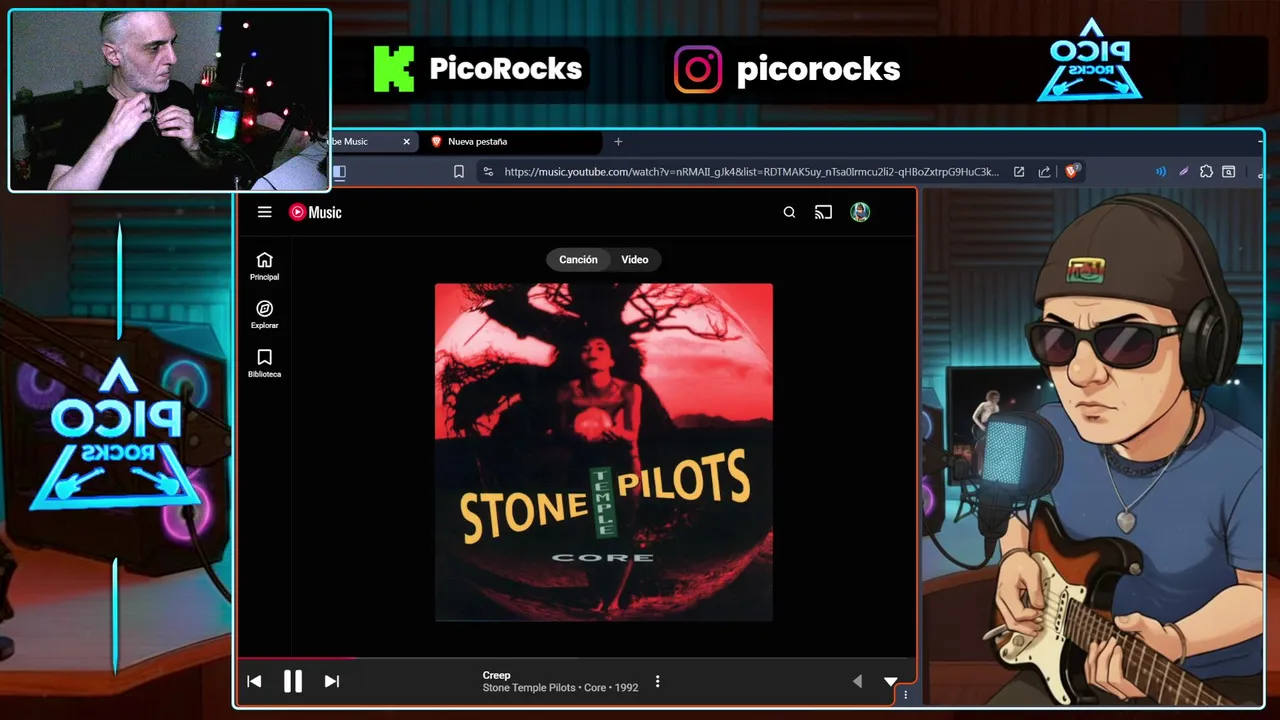1280x720 pixels.
Task: Skip to the previous track
Action: point(254,681)
